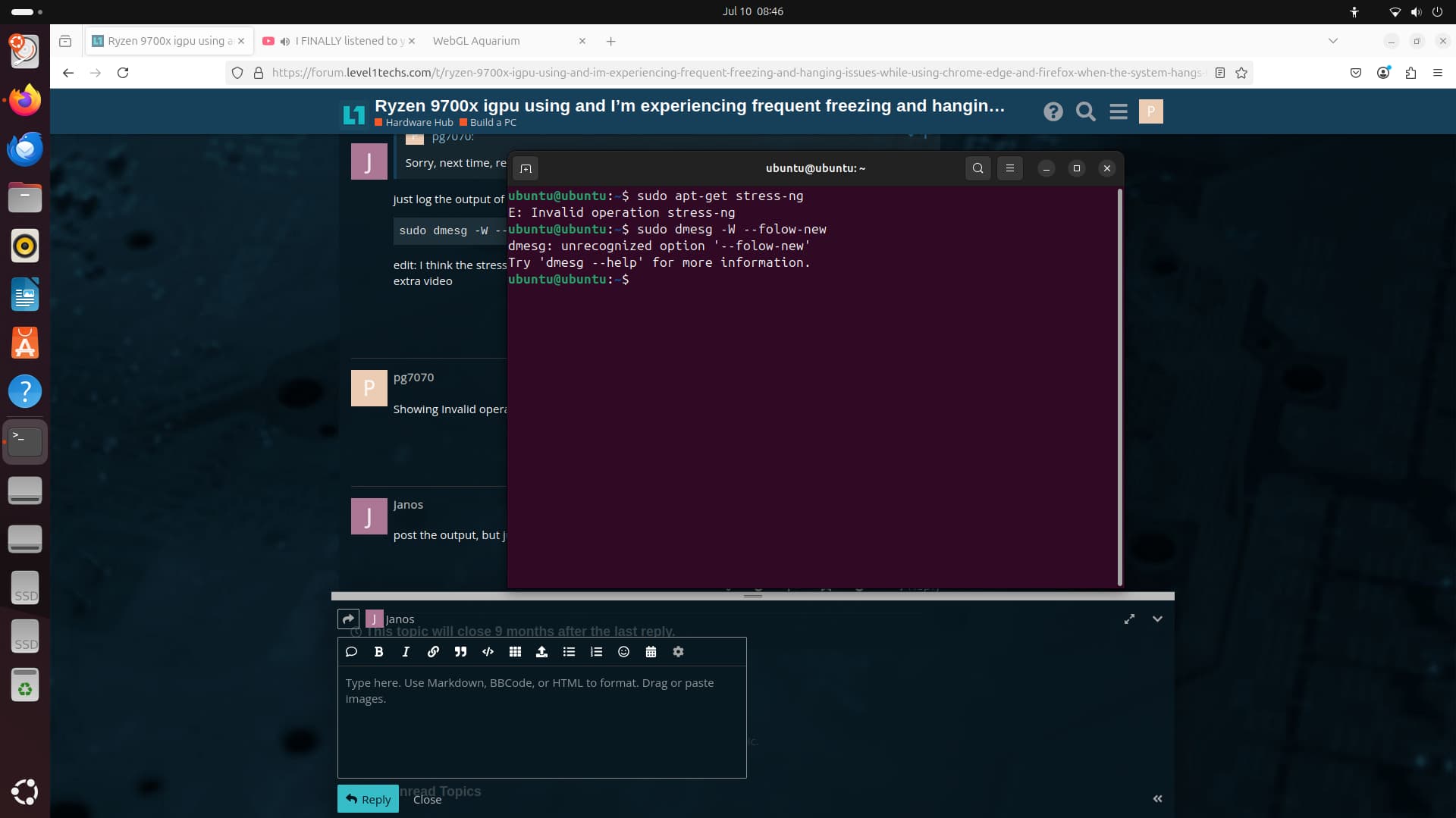Open the composer options gear menu
The width and height of the screenshot is (1456, 818).
point(678,652)
